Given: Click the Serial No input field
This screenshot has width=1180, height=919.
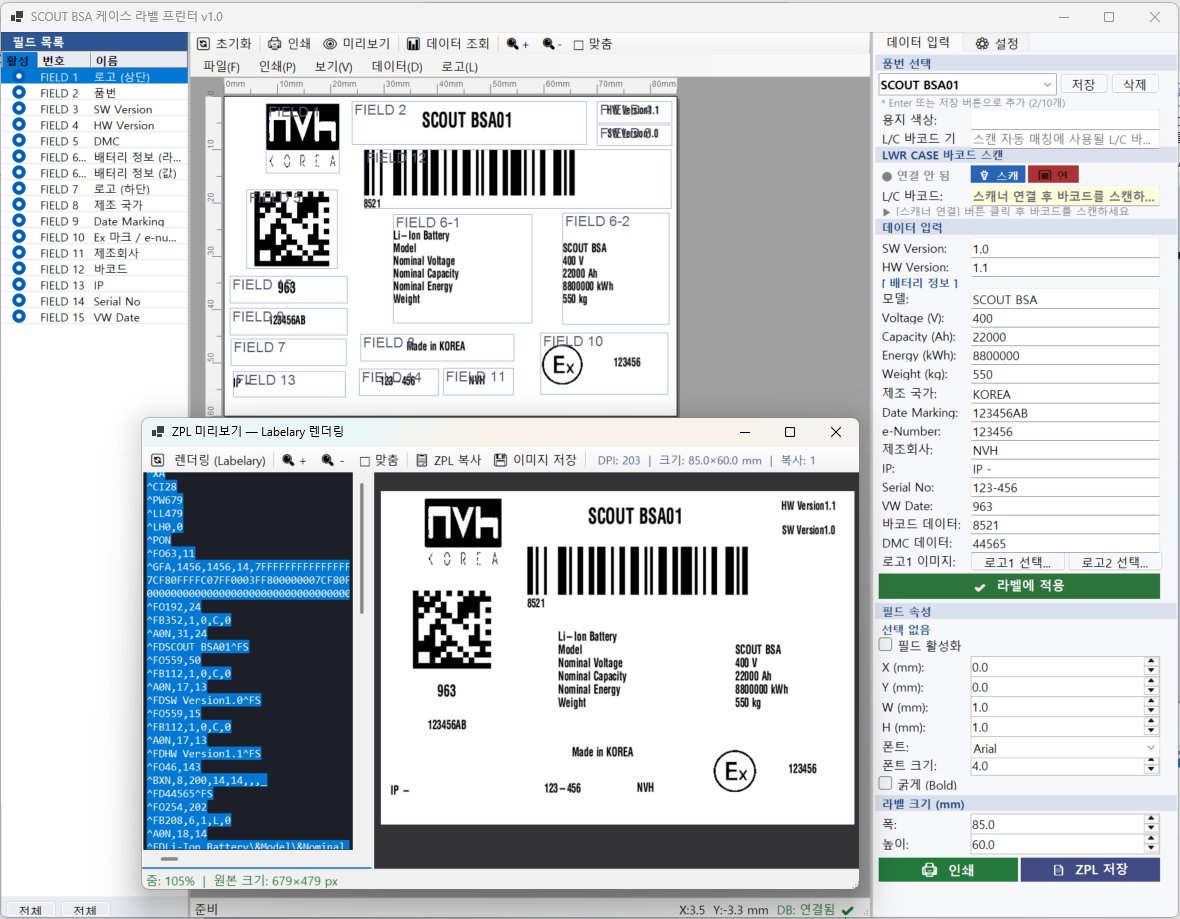Looking at the screenshot, I should [1064, 488].
